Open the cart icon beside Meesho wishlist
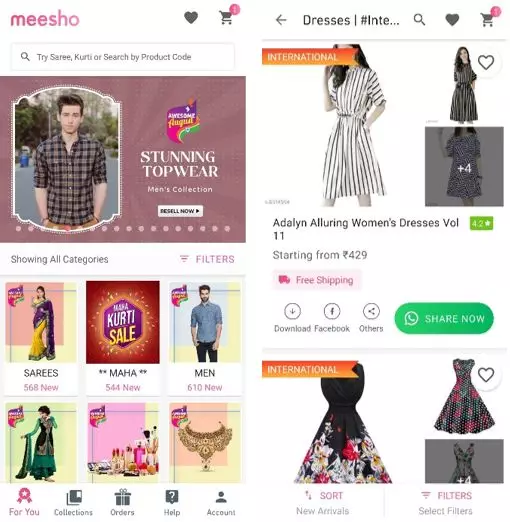Image resolution: width=510 pixels, height=522 pixels. tap(227, 18)
